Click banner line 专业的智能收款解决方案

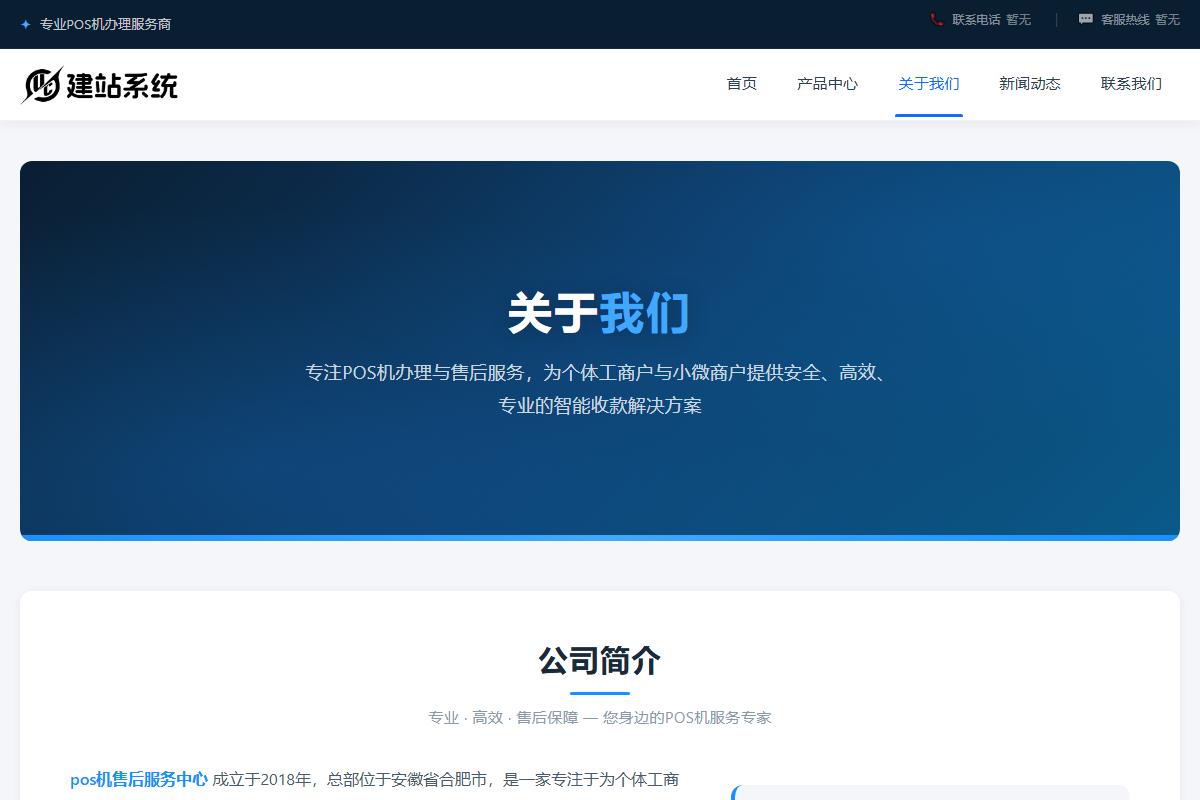(600, 406)
